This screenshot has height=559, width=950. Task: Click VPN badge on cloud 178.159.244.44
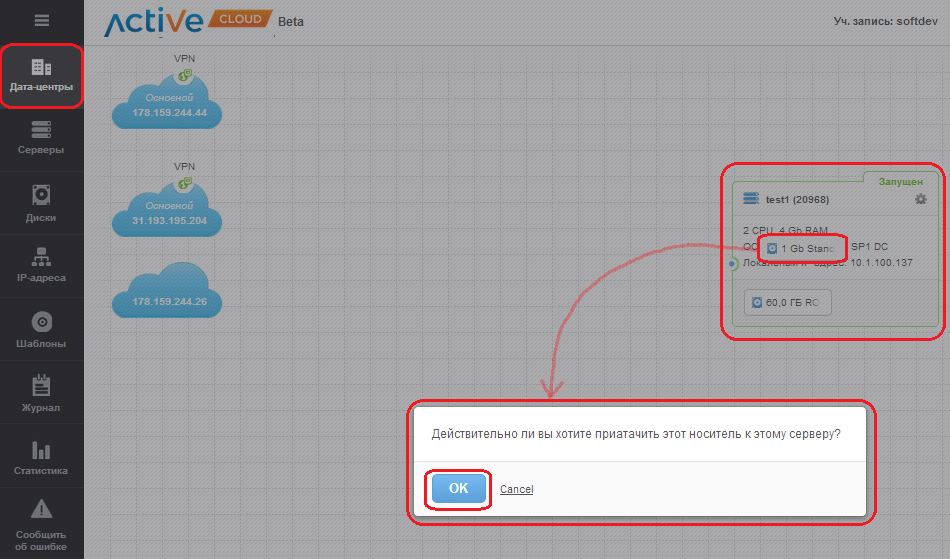pos(184,75)
